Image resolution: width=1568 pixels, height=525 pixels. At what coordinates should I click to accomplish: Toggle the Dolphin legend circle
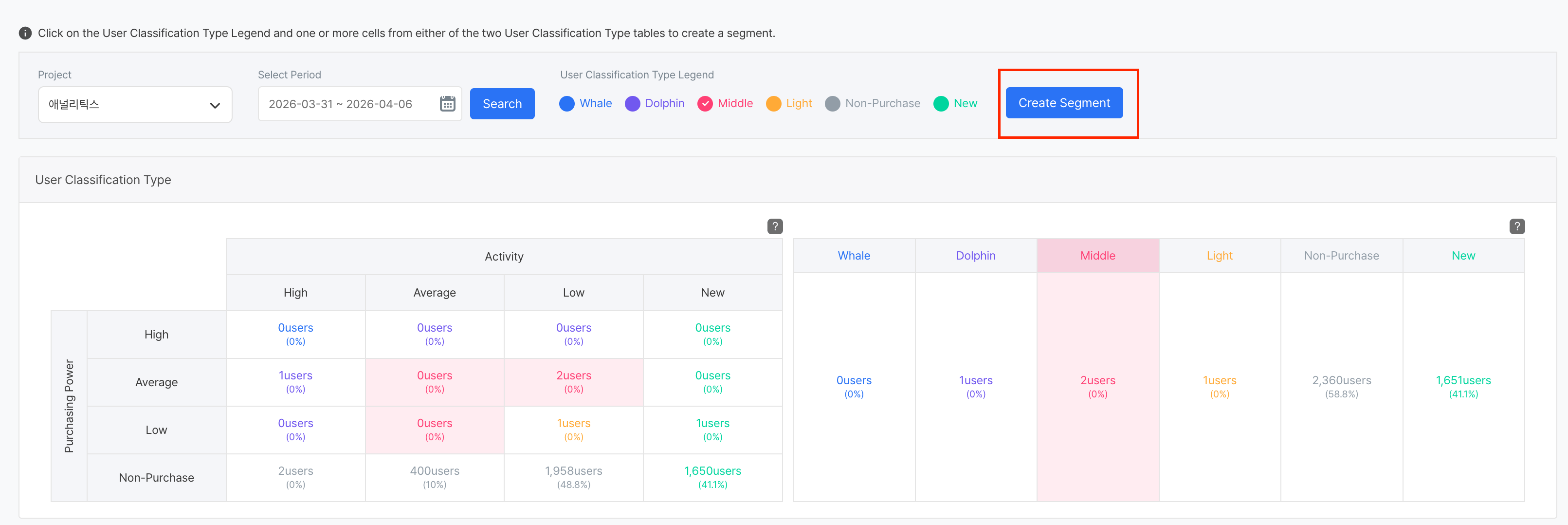pyautogui.click(x=633, y=104)
